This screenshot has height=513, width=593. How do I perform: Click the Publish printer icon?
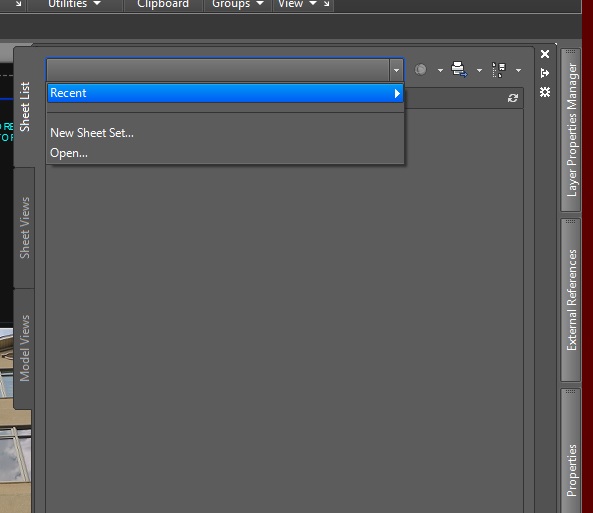click(x=459, y=70)
